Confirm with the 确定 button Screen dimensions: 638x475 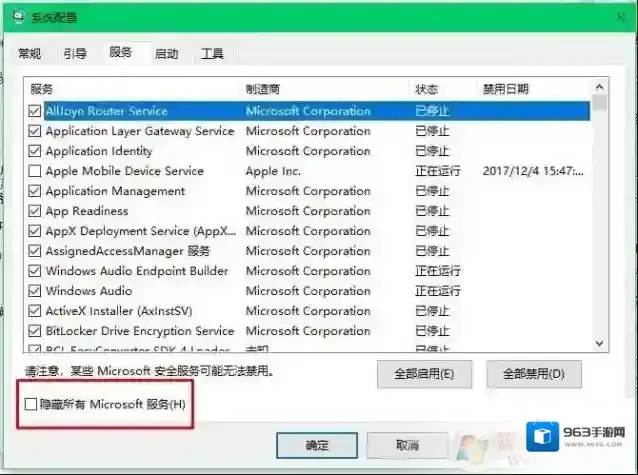(x=317, y=445)
